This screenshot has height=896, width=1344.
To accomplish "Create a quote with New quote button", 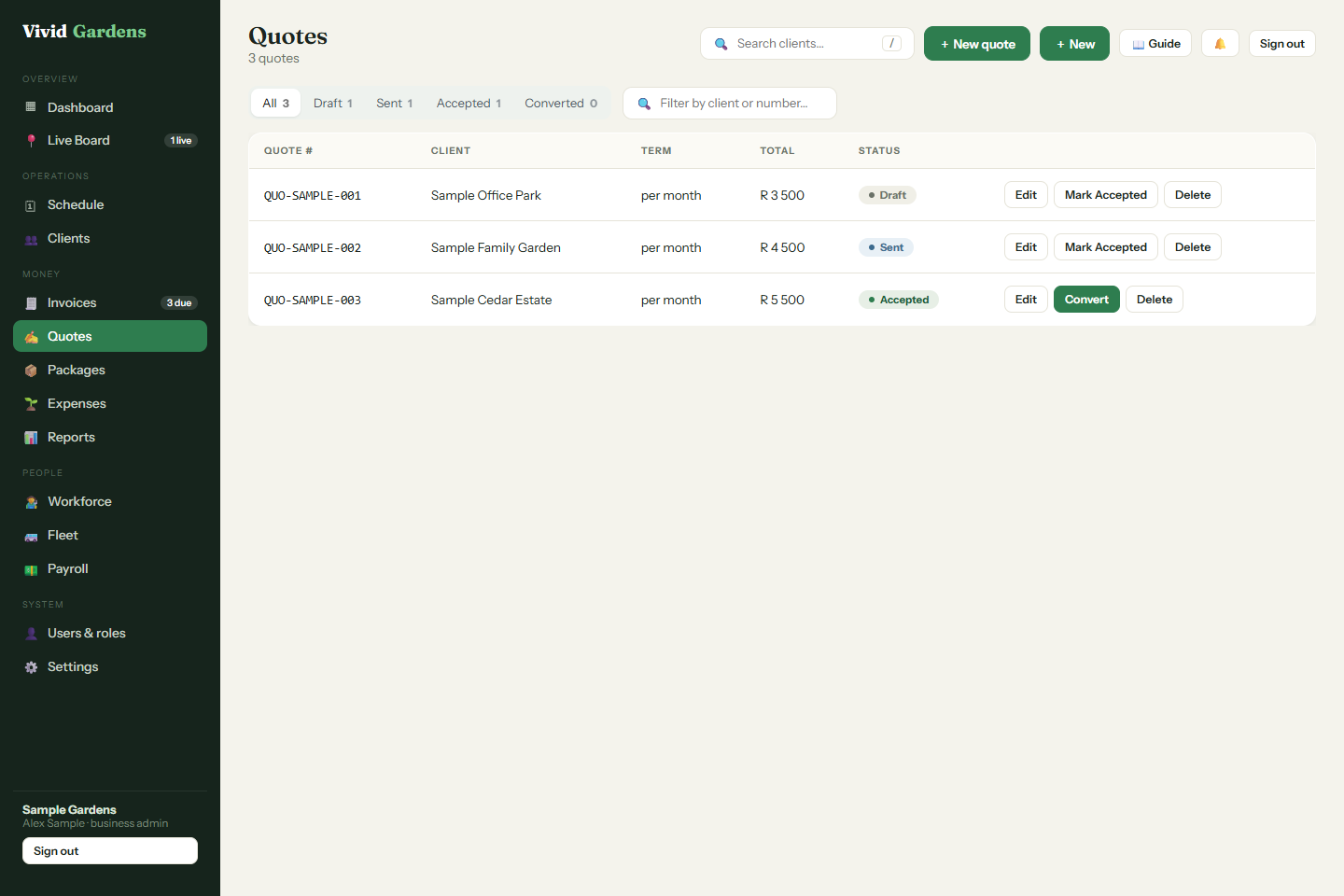I will [977, 44].
